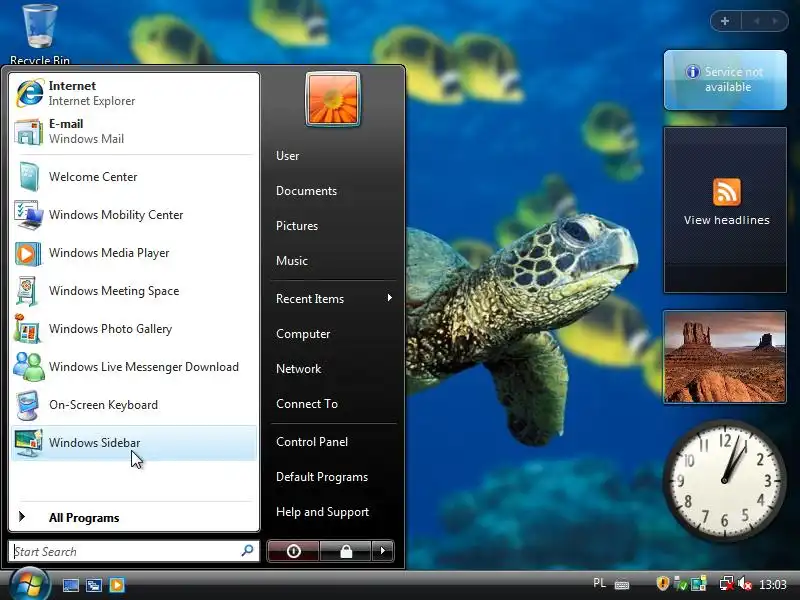Launch Windows Photo Gallery
800x600 pixels.
coord(134,329)
